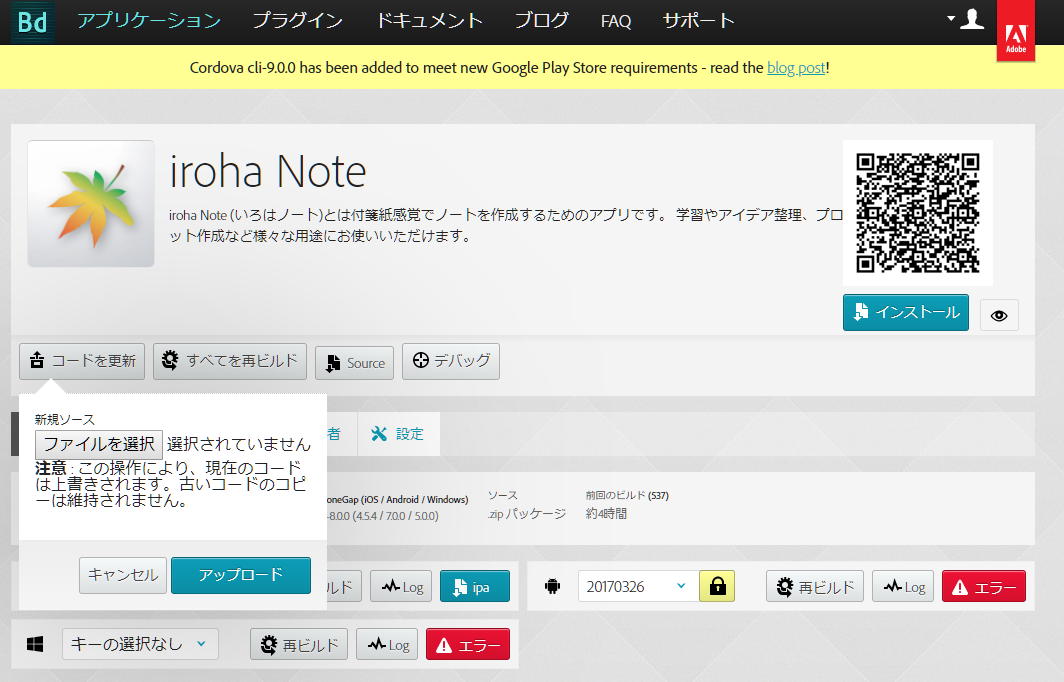
Task: Open the blog post link in the banner
Action: coord(795,67)
